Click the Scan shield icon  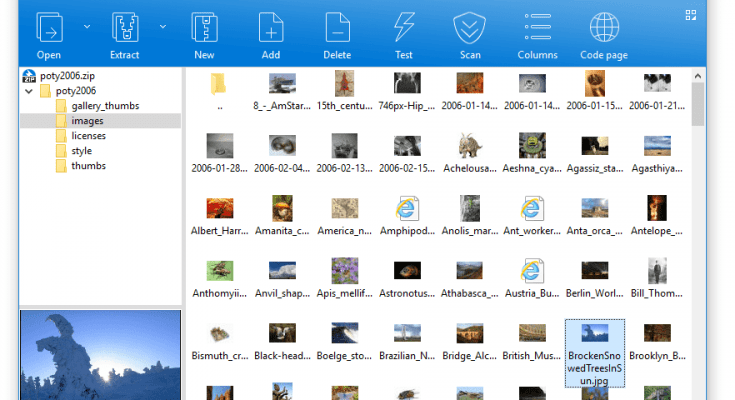[x=470, y=28]
